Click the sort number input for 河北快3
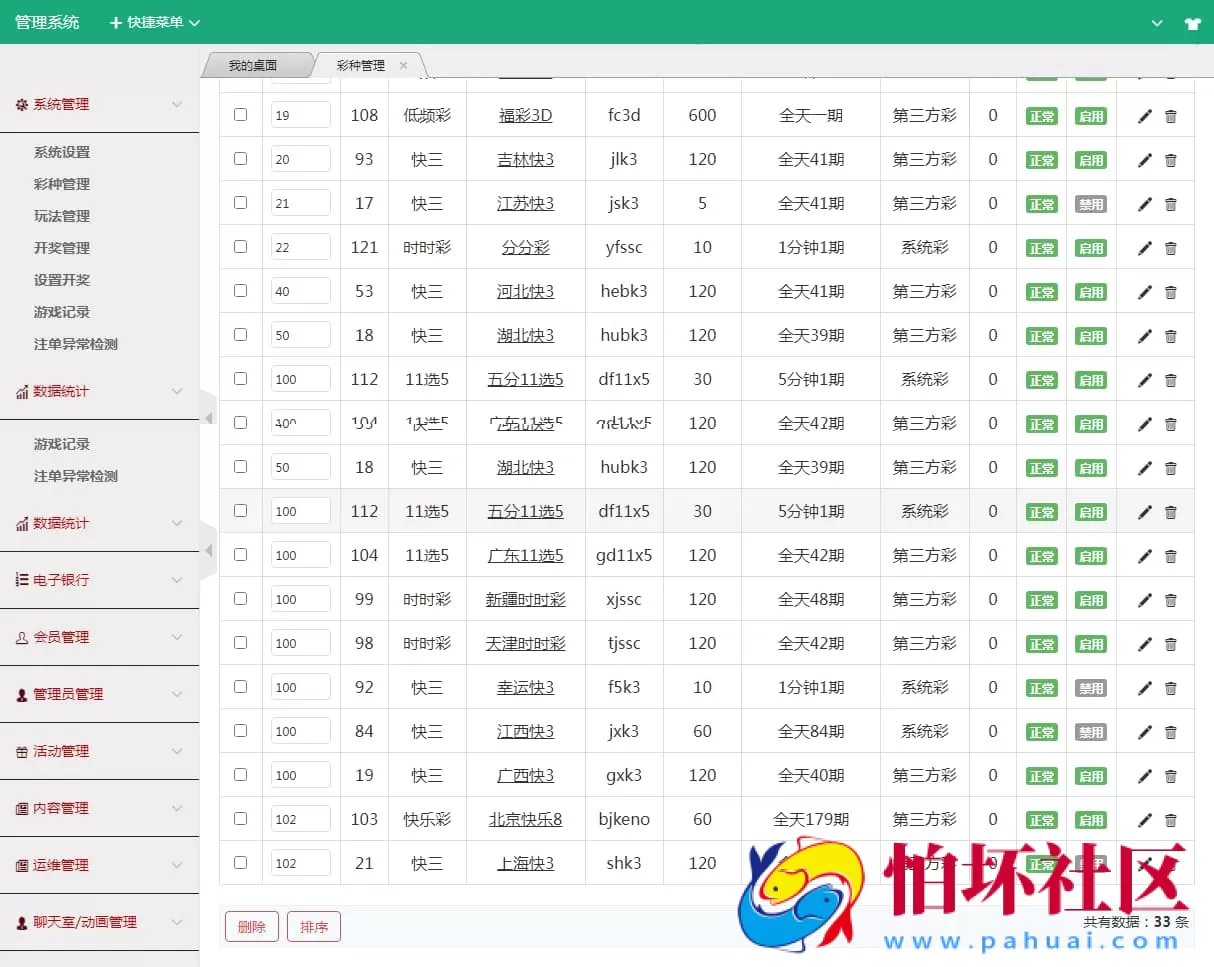1214x967 pixels. [x=300, y=291]
